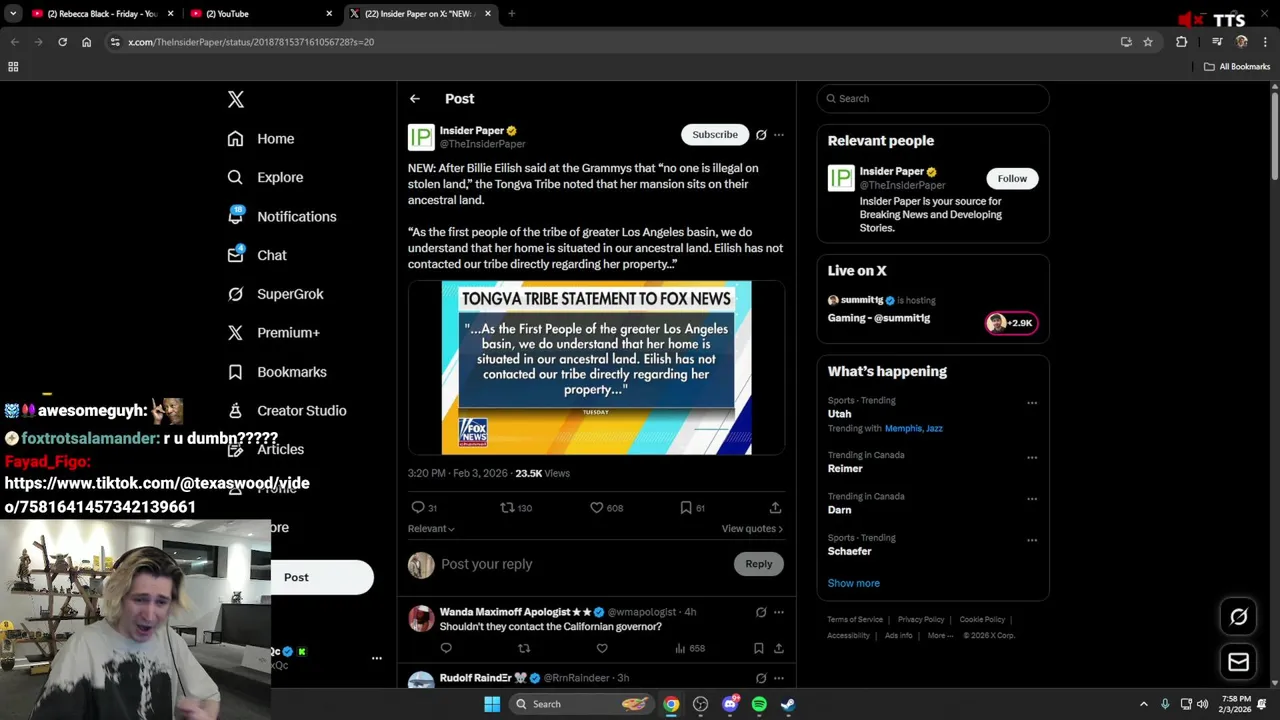Viewport: 1280px width, 720px height.
Task: More options for Reimer trend
Action: pyautogui.click(x=1032, y=458)
